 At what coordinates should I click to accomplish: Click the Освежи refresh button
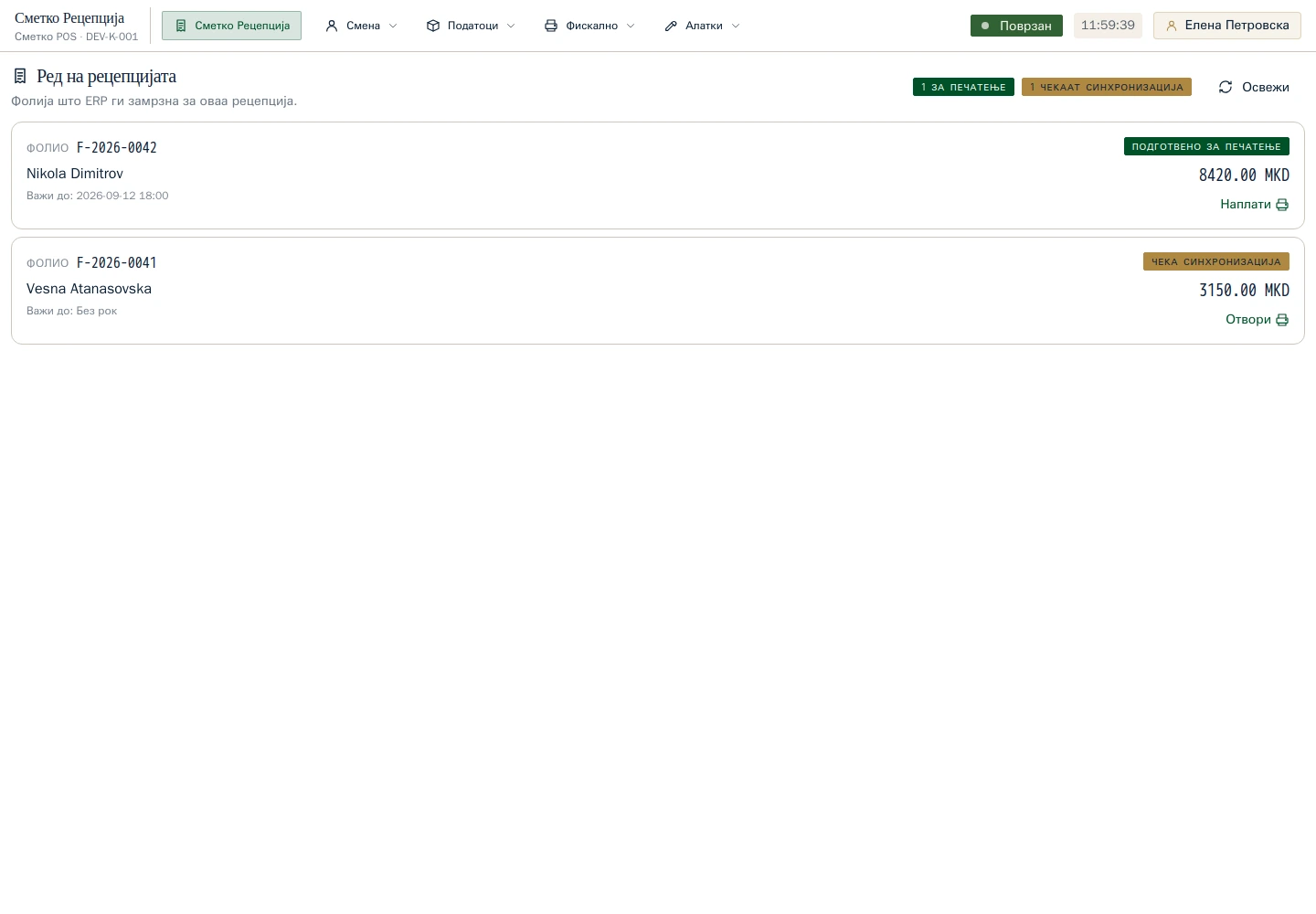pos(1254,87)
